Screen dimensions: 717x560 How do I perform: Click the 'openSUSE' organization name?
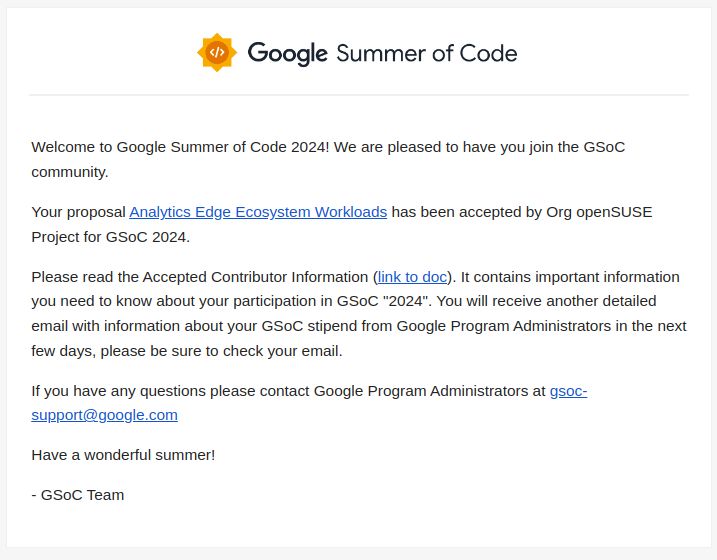pos(614,212)
